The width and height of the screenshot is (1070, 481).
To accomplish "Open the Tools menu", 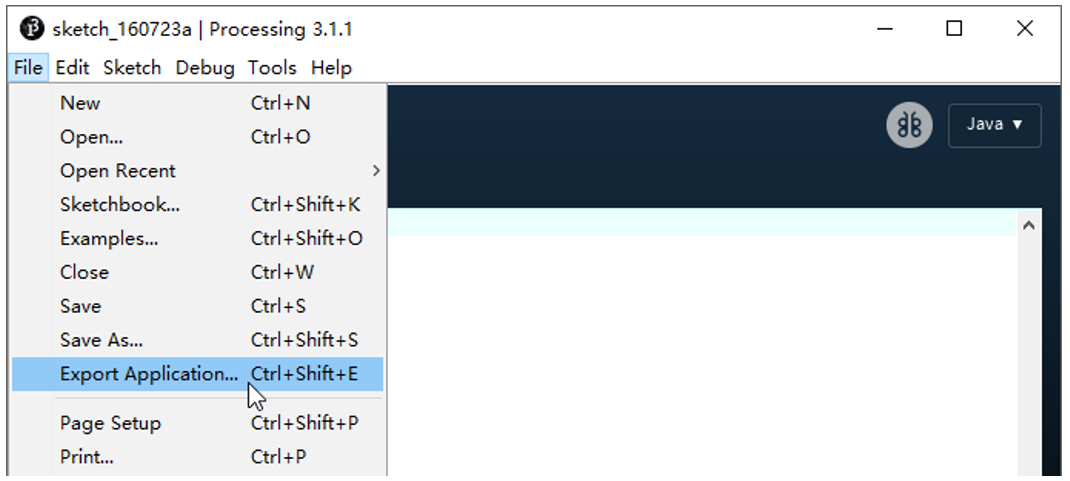I will coord(272,68).
